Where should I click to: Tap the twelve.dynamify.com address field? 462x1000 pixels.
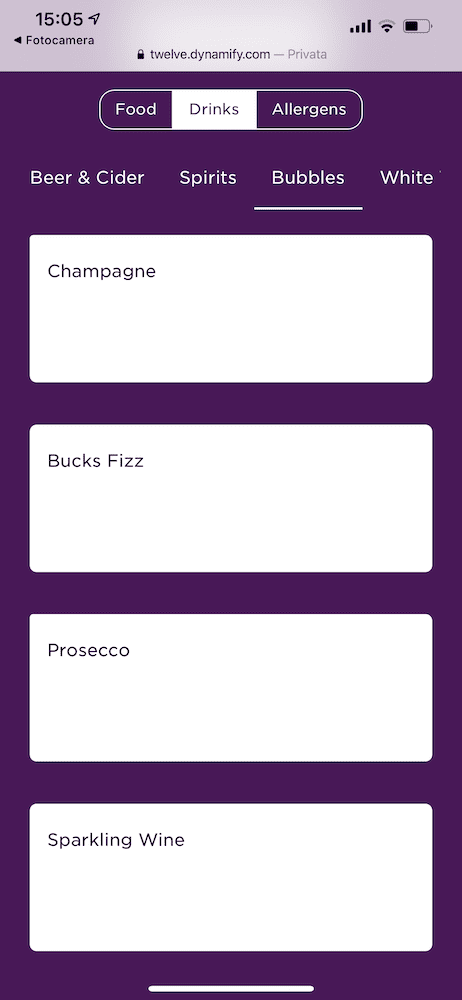[232, 55]
